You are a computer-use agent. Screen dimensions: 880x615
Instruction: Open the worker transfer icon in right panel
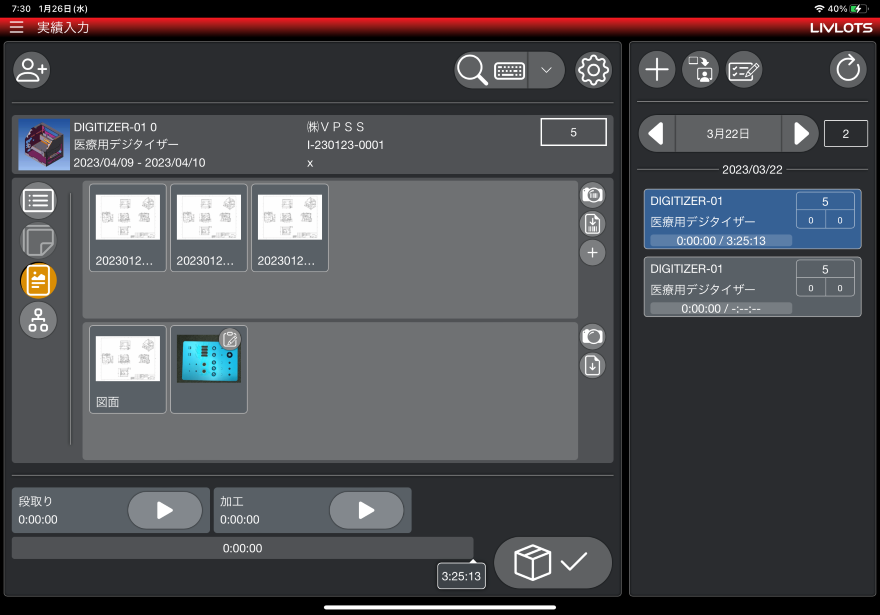[700, 69]
